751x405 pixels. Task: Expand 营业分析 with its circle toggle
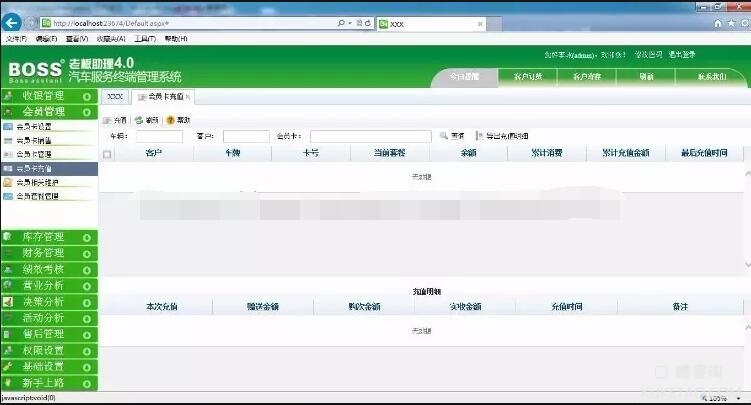pos(87,286)
